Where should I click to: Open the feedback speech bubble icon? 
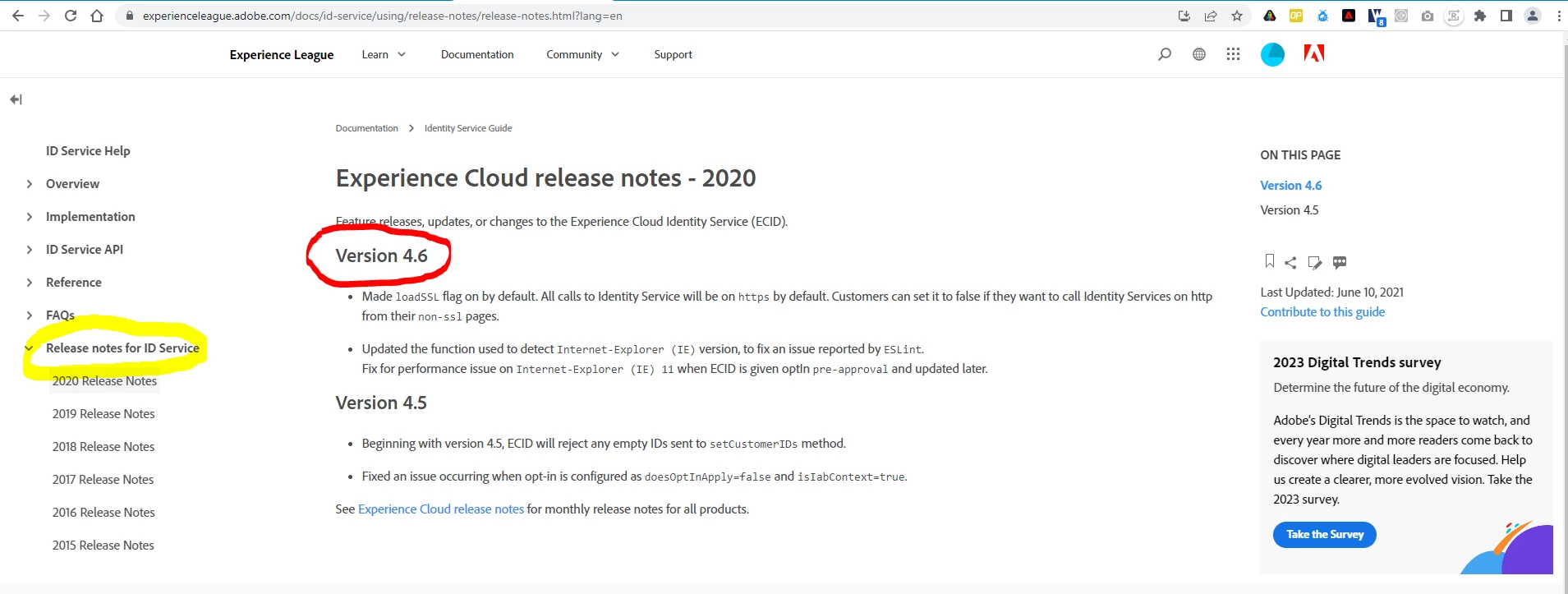(x=1340, y=263)
